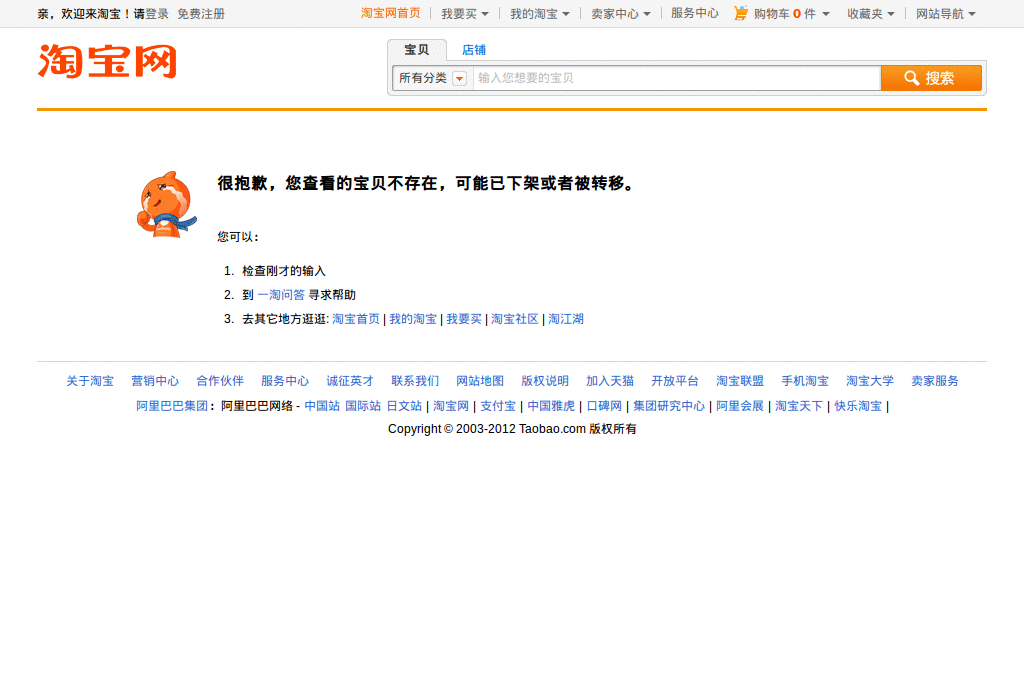Switch to the 店铺 search tab
Screen dimensions: 1024x680
[x=473, y=50]
